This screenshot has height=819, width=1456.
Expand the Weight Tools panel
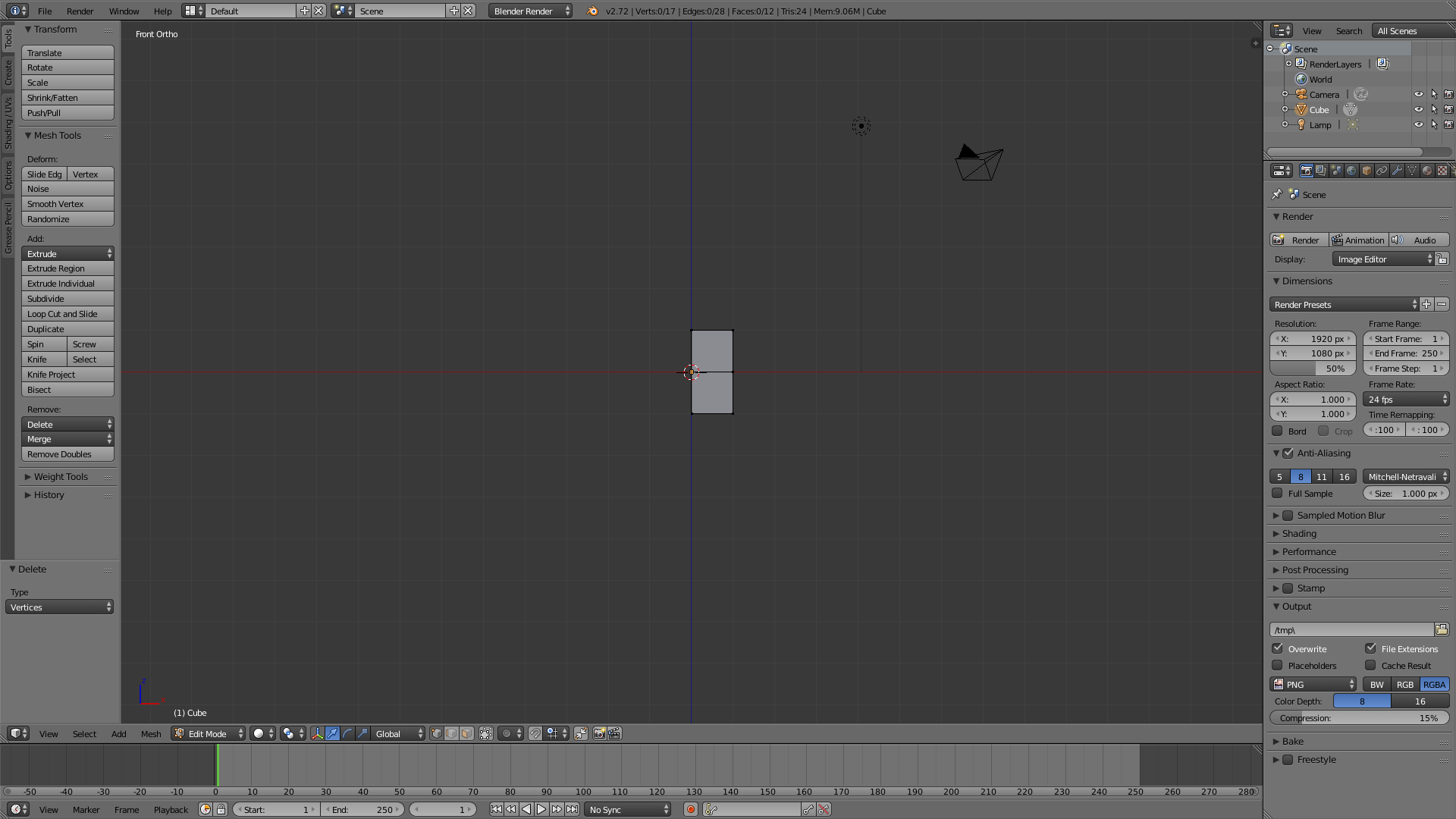(61, 476)
